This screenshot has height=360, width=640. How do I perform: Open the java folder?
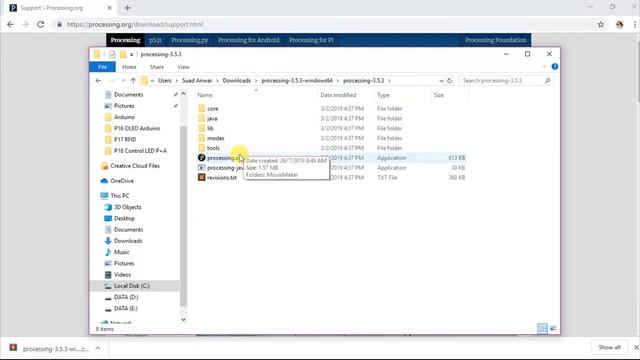click(x=212, y=118)
